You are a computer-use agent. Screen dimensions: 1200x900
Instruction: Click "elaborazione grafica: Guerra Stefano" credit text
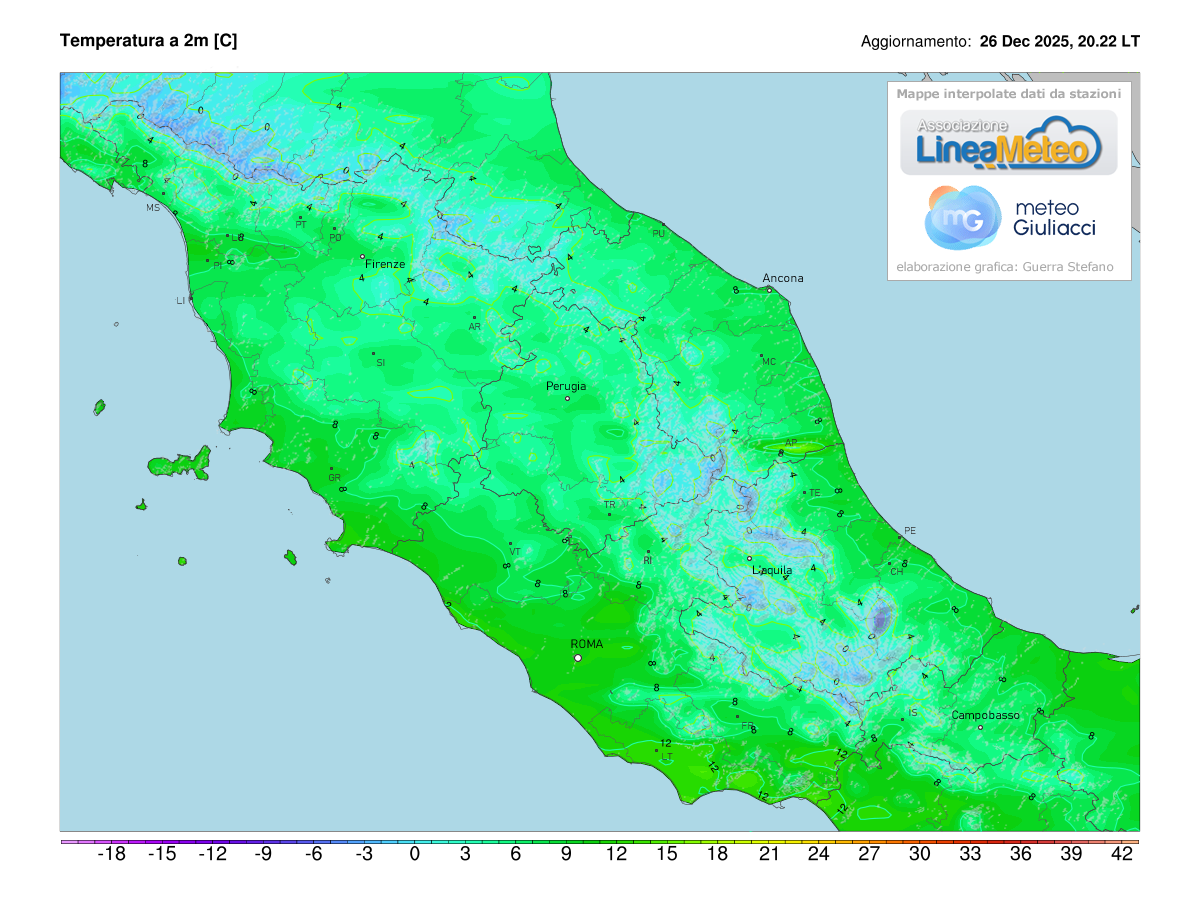[x=1004, y=267]
